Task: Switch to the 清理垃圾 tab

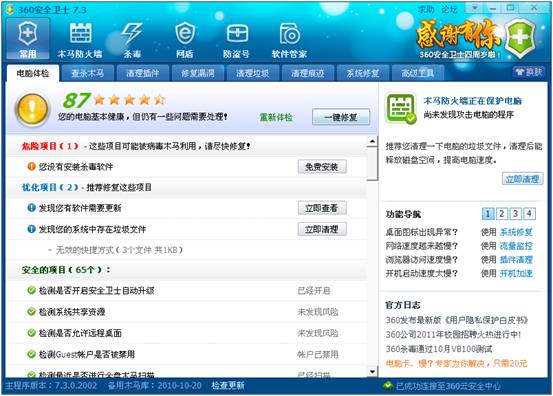Action: coord(253,73)
